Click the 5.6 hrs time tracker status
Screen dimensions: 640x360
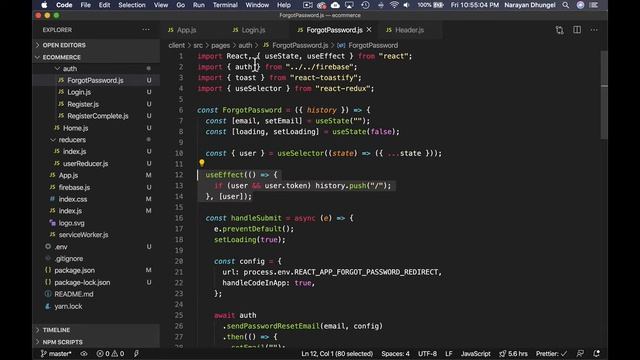[513, 353]
